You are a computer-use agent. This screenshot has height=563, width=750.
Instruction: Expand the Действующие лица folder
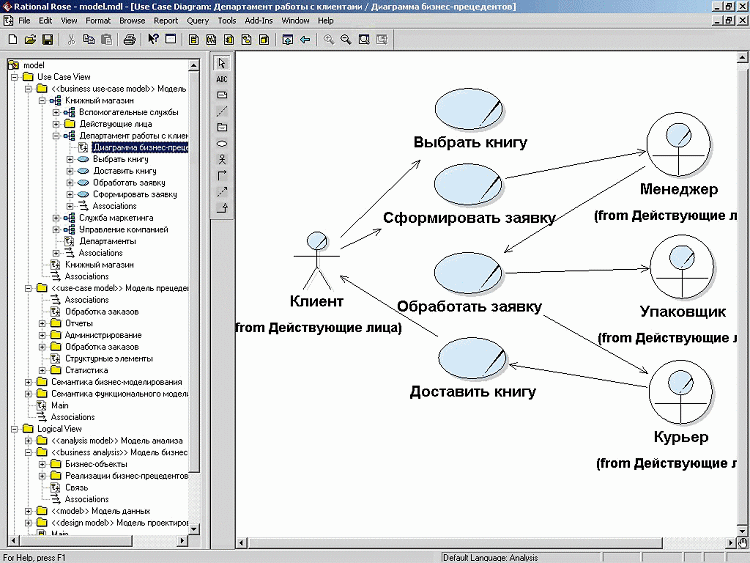point(56,124)
